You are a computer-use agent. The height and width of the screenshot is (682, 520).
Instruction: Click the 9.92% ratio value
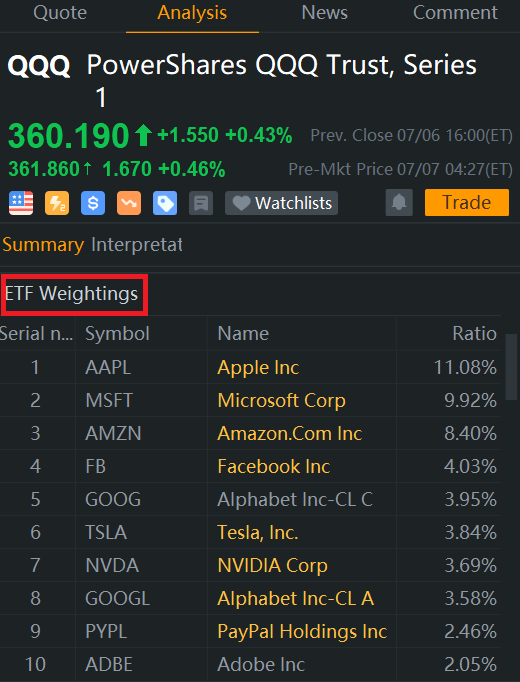coord(470,401)
